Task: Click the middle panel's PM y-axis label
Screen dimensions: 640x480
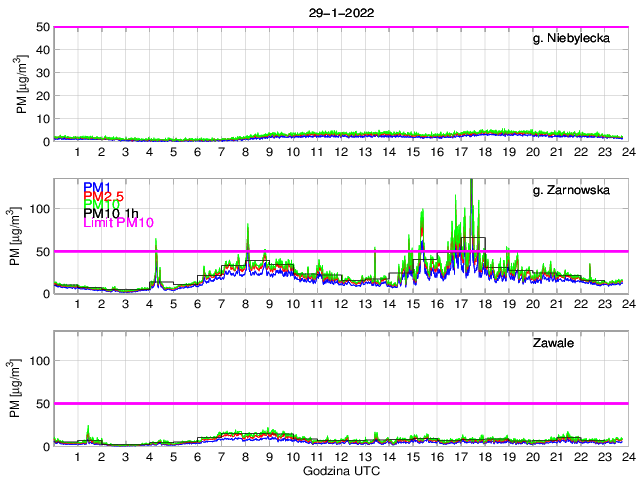Action: [23, 236]
